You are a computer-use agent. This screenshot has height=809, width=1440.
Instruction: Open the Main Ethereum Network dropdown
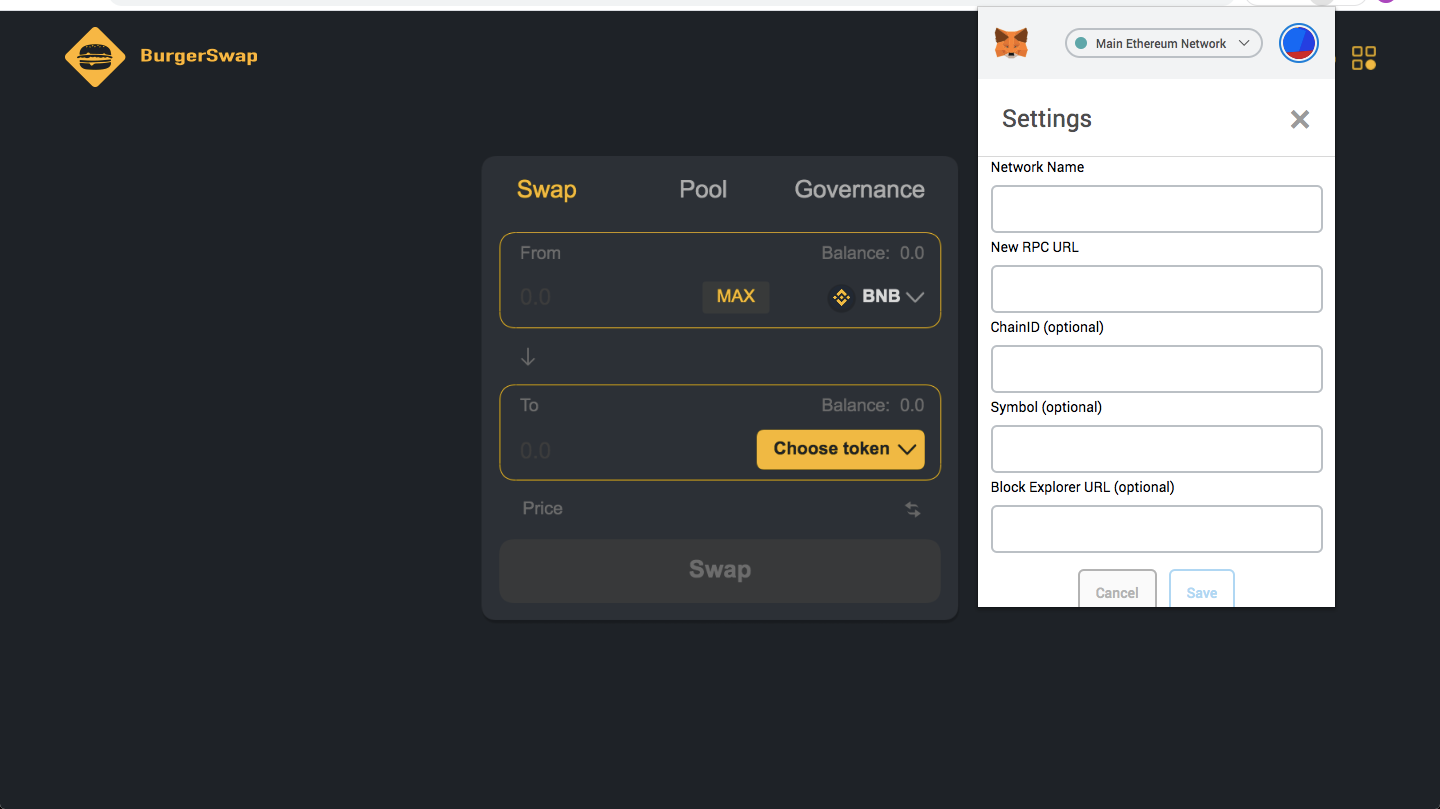click(1164, 43)
